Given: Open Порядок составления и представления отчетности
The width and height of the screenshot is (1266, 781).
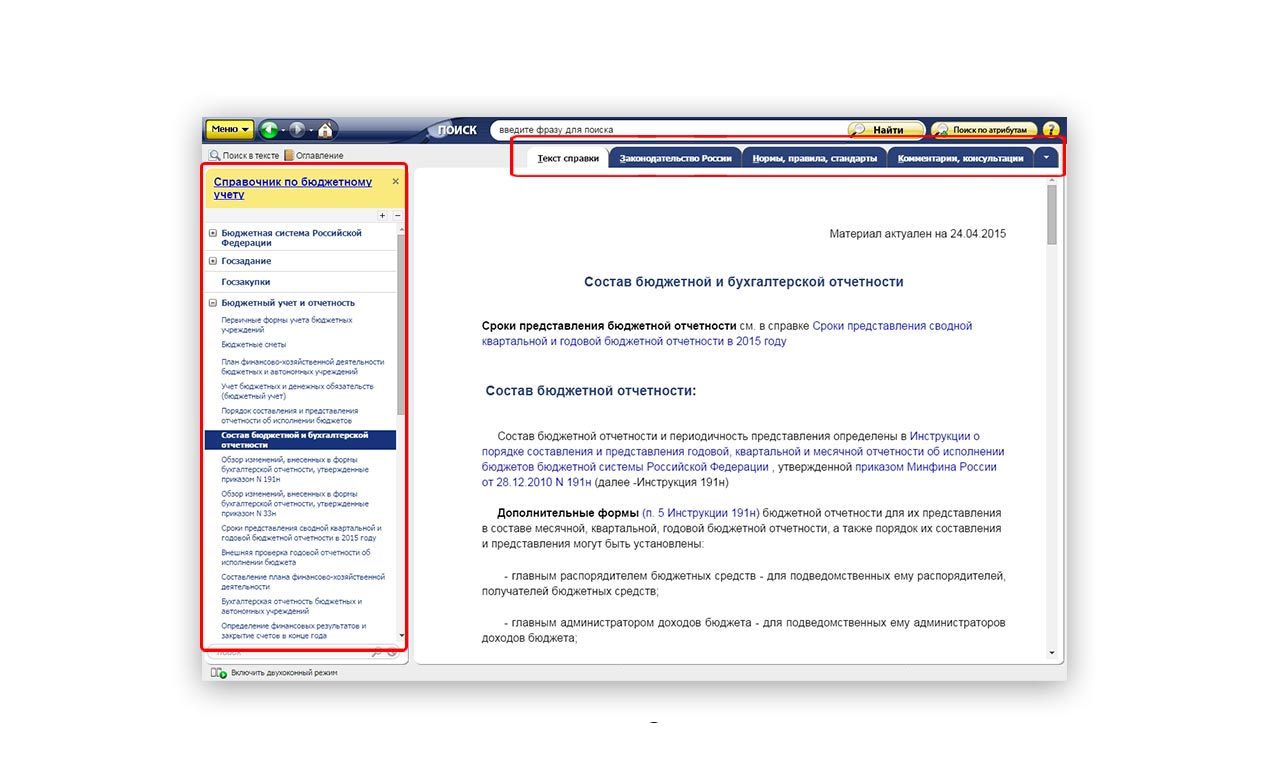Looking at the screenshot, I should [289, 416].
